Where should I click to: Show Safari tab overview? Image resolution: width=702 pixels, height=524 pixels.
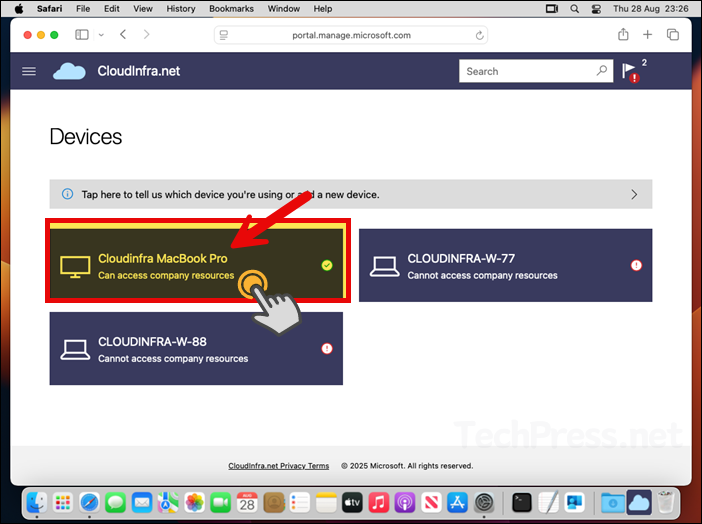(x=673, y=34)
